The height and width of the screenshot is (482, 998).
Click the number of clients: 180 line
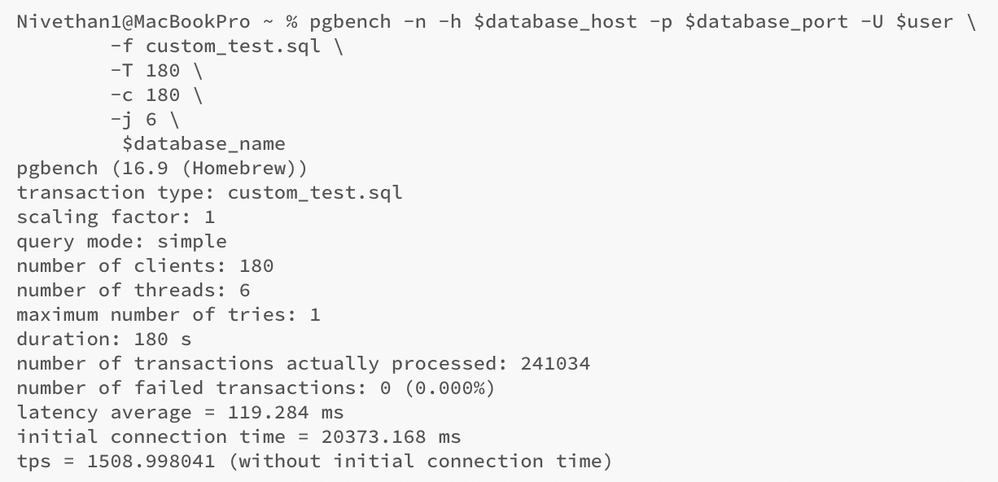145,265
